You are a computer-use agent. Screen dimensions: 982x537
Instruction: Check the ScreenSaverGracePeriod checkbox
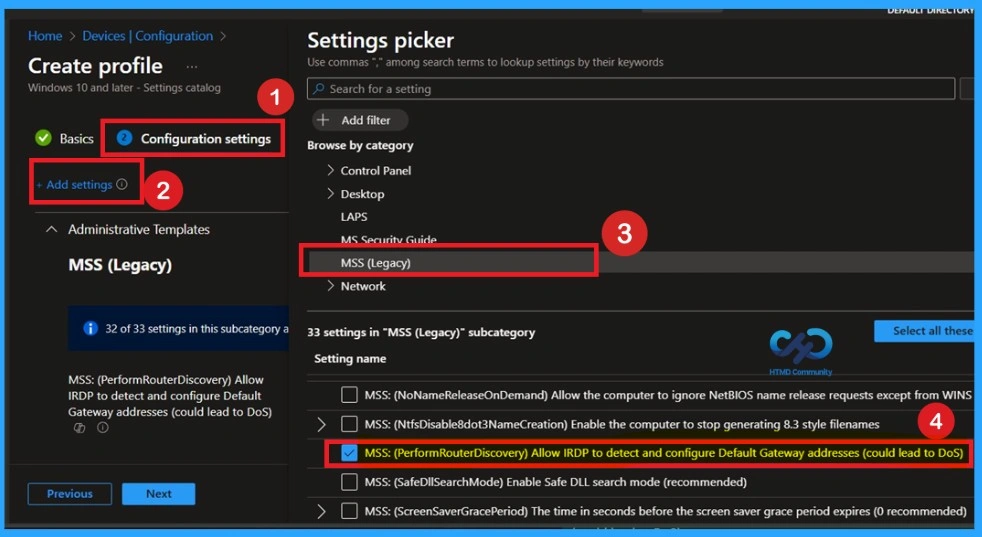349,511
